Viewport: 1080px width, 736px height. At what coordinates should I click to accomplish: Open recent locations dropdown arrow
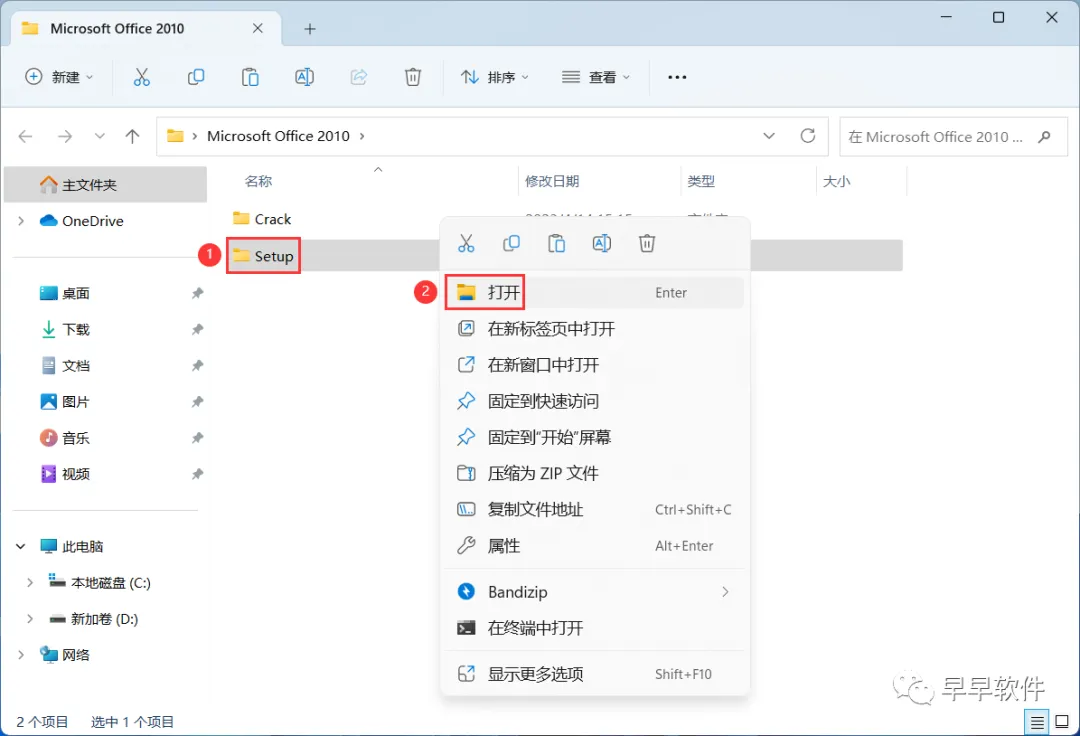point(100,136)
